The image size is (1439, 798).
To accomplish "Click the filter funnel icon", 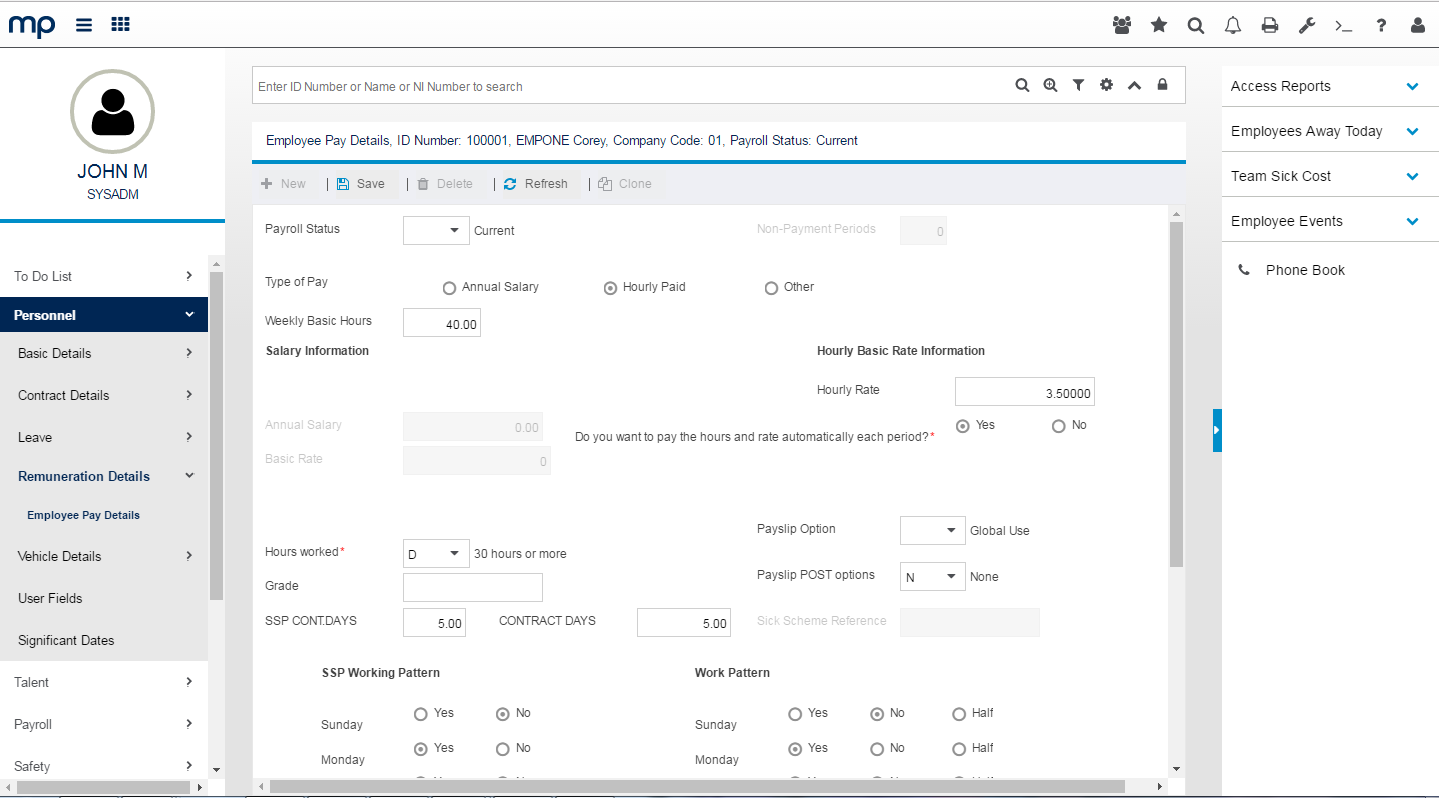I will pyautogui.click(x=1078, y=86).
